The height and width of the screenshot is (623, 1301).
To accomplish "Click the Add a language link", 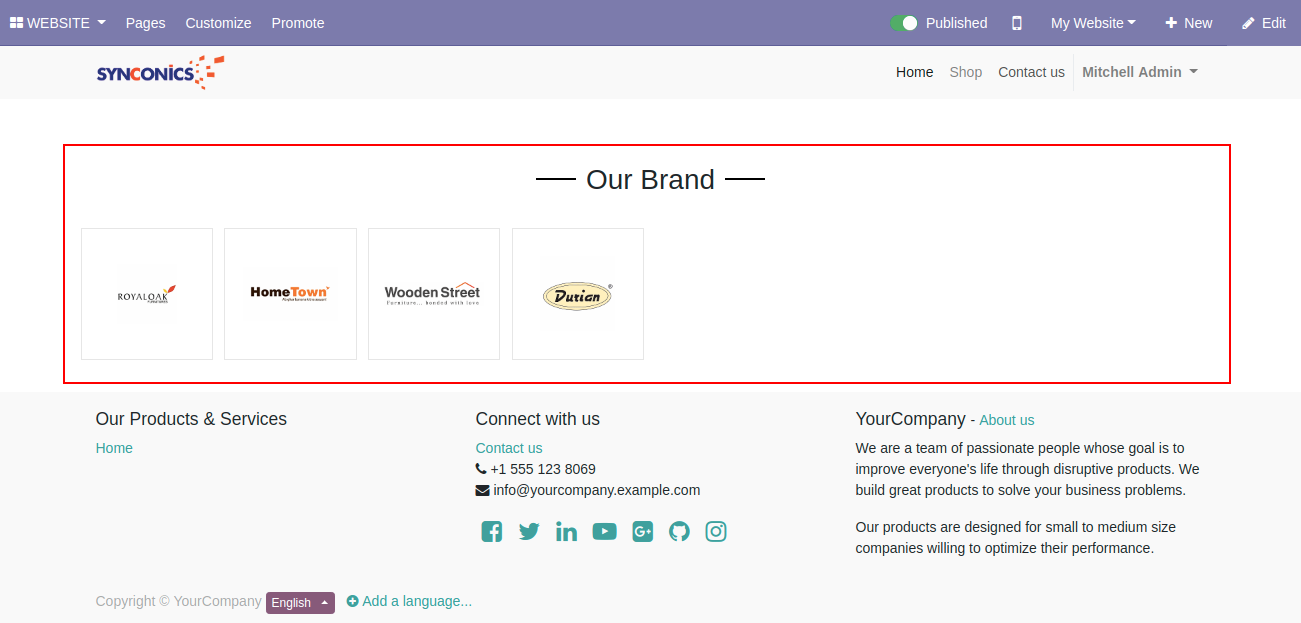I will coord(409,601).
